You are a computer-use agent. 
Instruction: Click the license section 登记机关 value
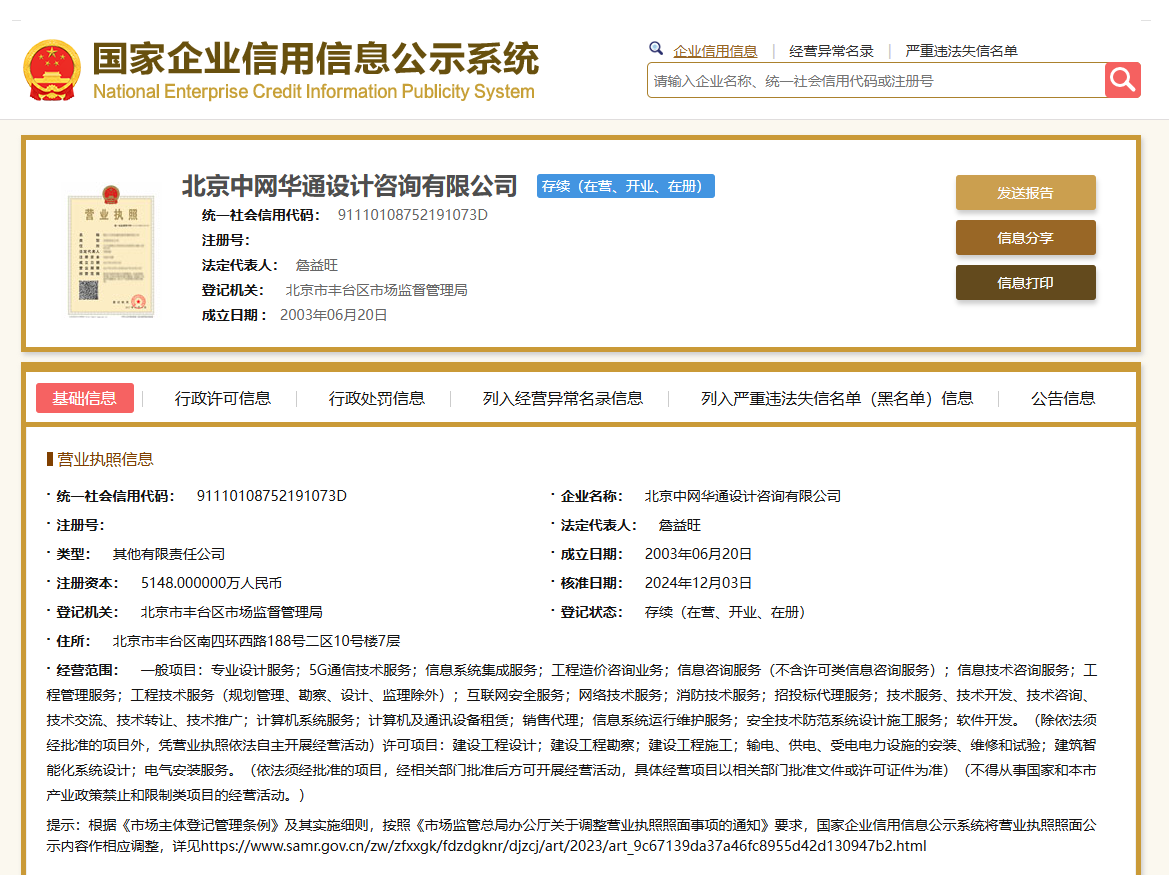pyautogui.click(x=231, y=612)
